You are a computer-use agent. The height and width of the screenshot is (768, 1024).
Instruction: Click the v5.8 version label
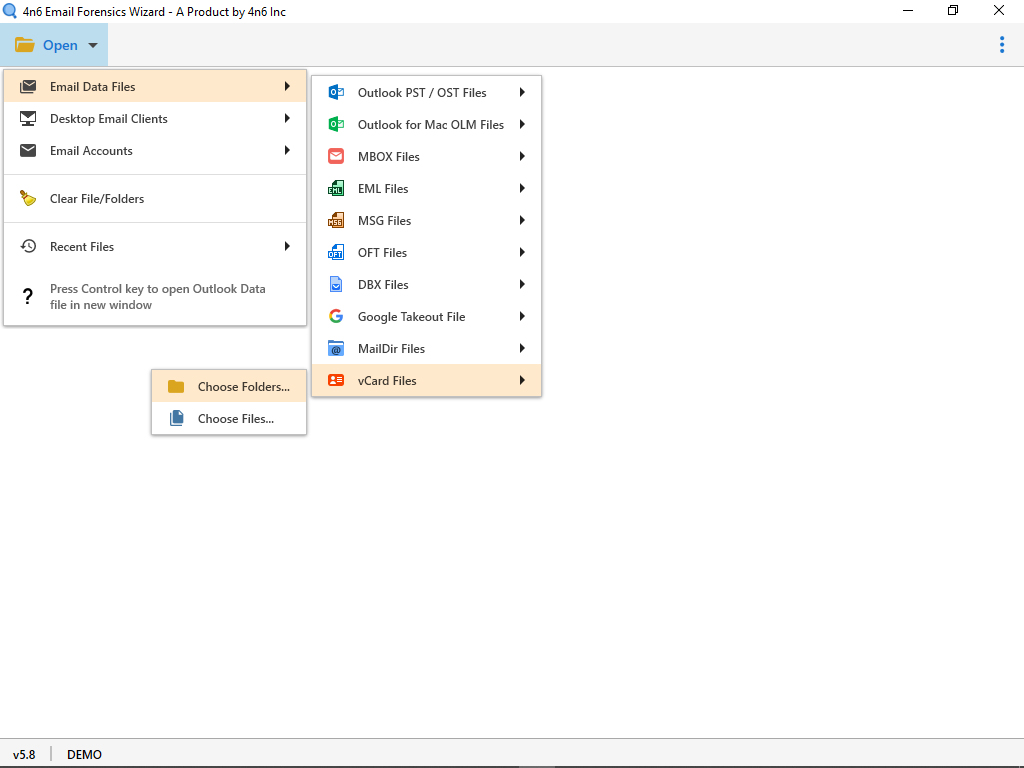pos(24,754)
